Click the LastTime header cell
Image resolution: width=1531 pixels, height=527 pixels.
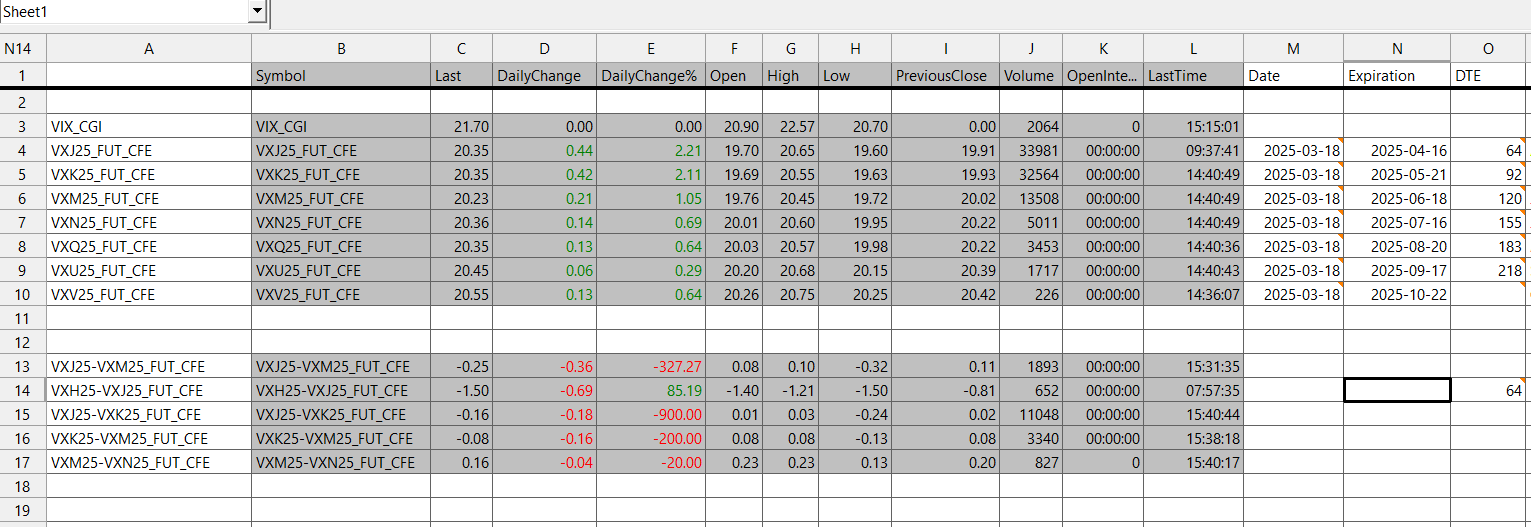click(x=1193, y=75)
